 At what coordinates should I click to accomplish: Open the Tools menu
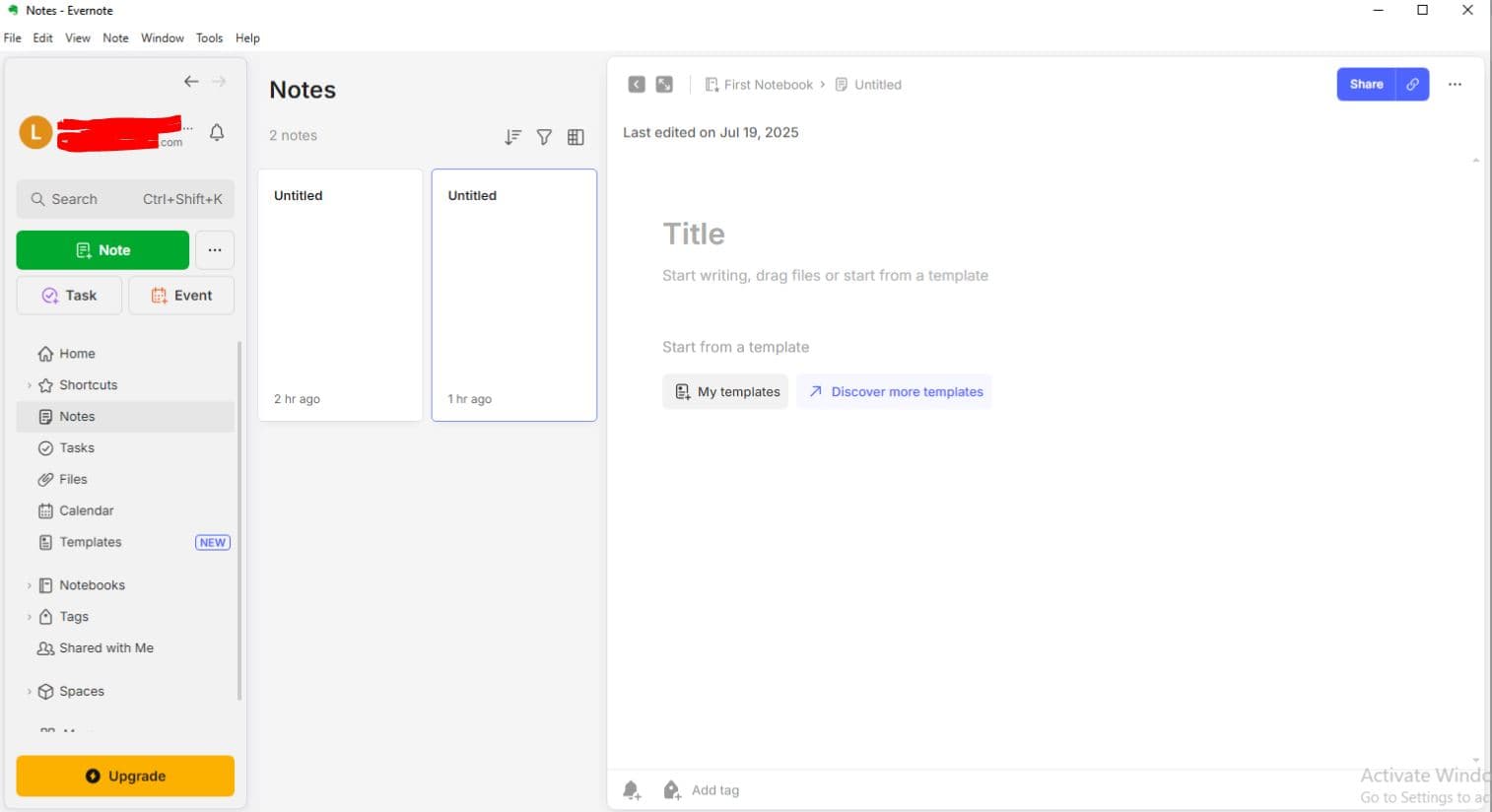coord(209,37)
